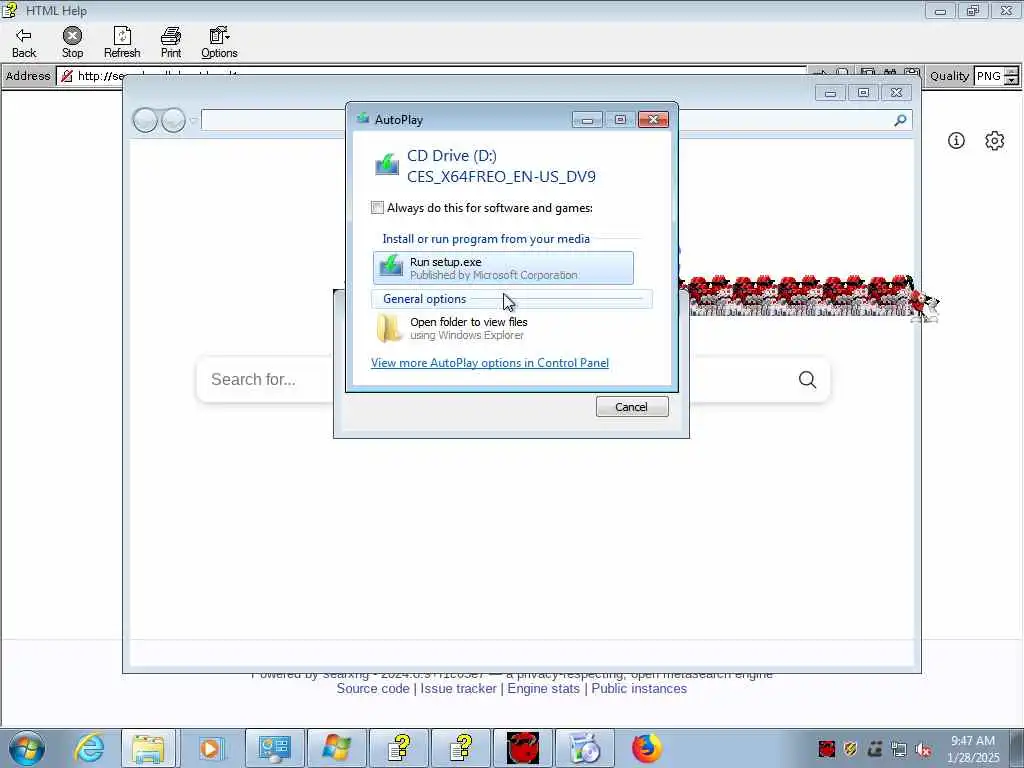Screen dimensions: 1024x768
Task: Choose Run setup.exe in AutoPlay
Action: [x=503, y=268]
